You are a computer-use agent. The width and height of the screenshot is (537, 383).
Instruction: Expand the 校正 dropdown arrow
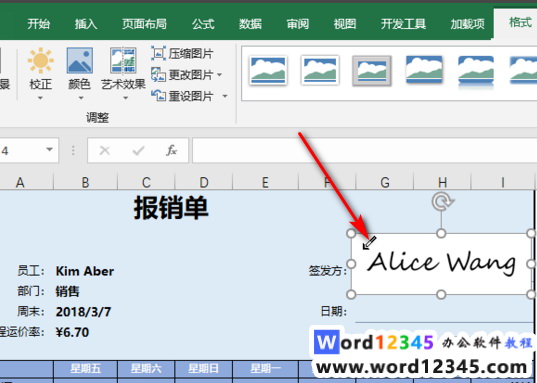pos(40,98)
